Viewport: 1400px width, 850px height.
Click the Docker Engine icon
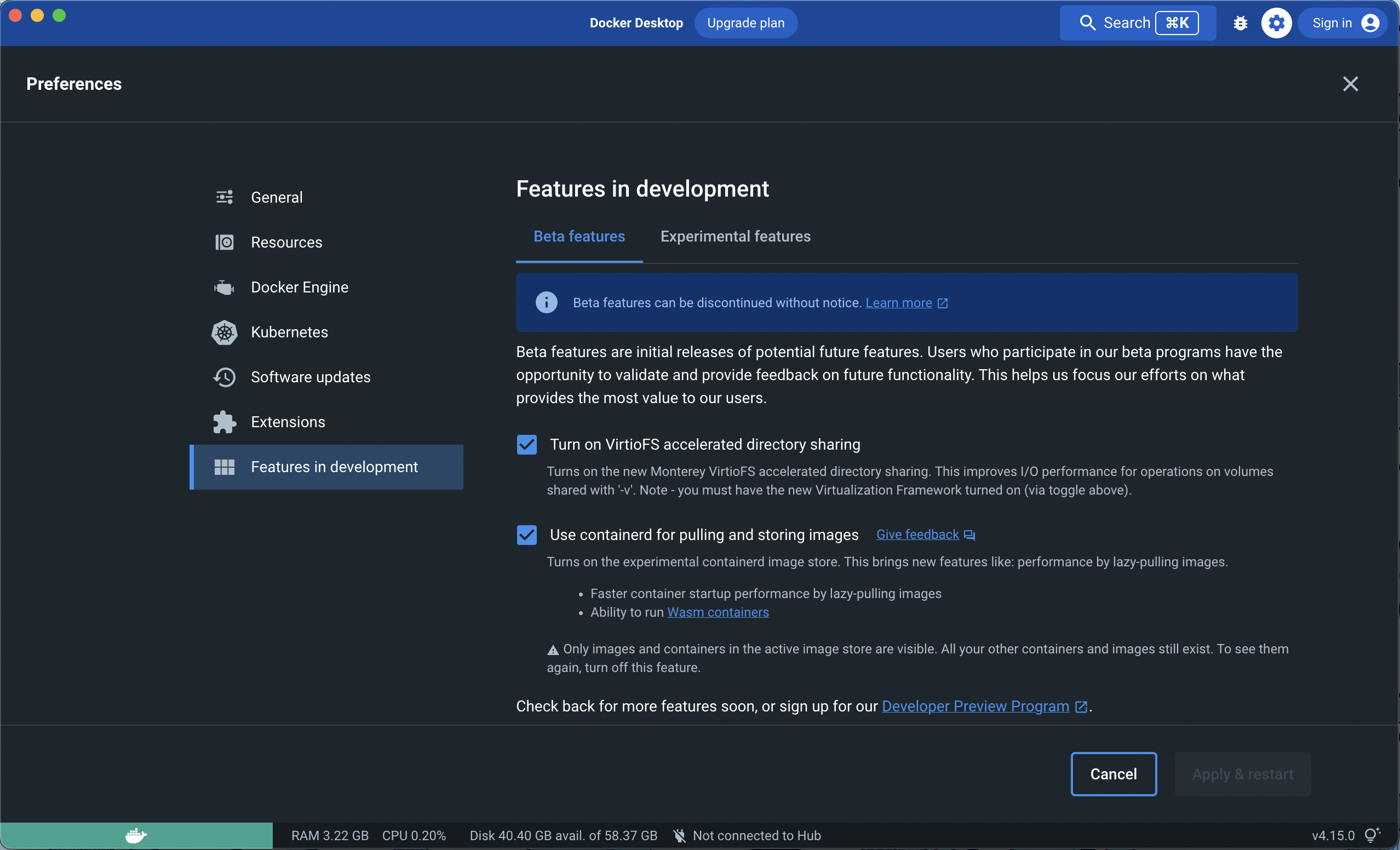click(225, 287)
